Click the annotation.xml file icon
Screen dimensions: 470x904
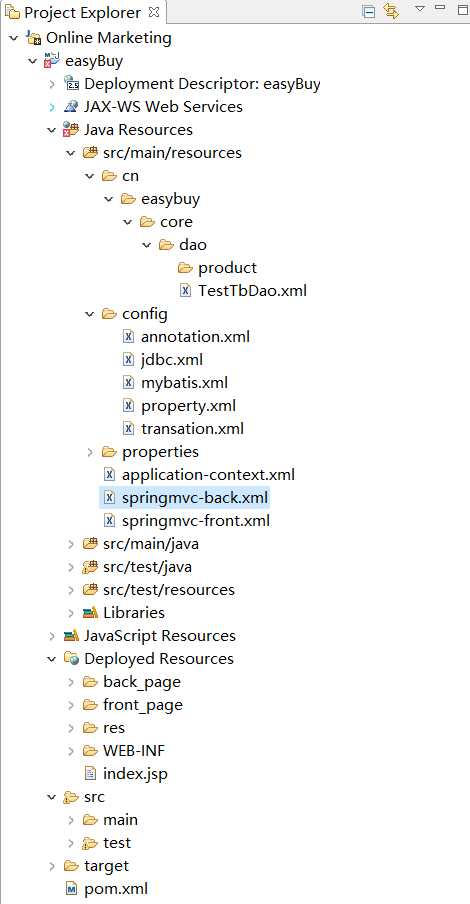pos(129,337)
